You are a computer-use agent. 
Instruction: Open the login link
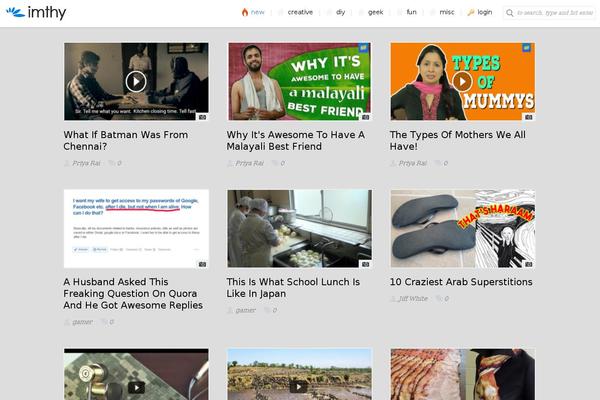pyautogui.click(x=484, y=12)
